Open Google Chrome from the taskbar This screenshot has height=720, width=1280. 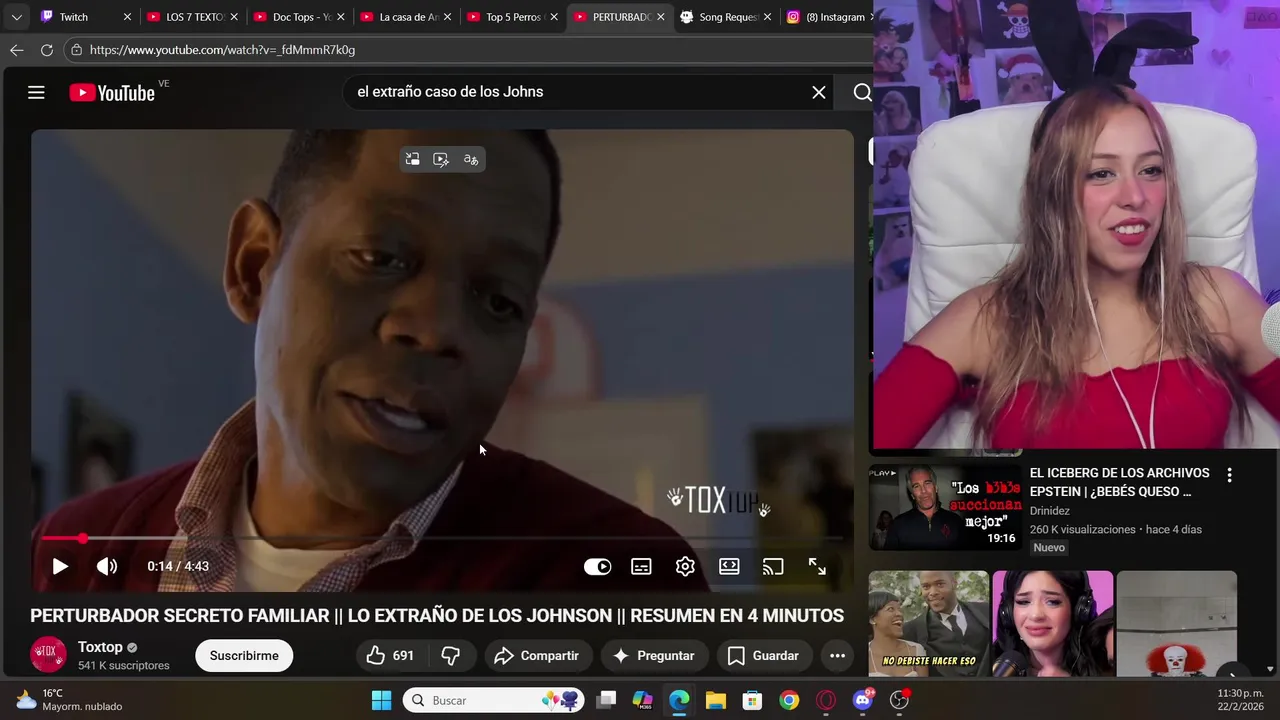coord(789,700)
